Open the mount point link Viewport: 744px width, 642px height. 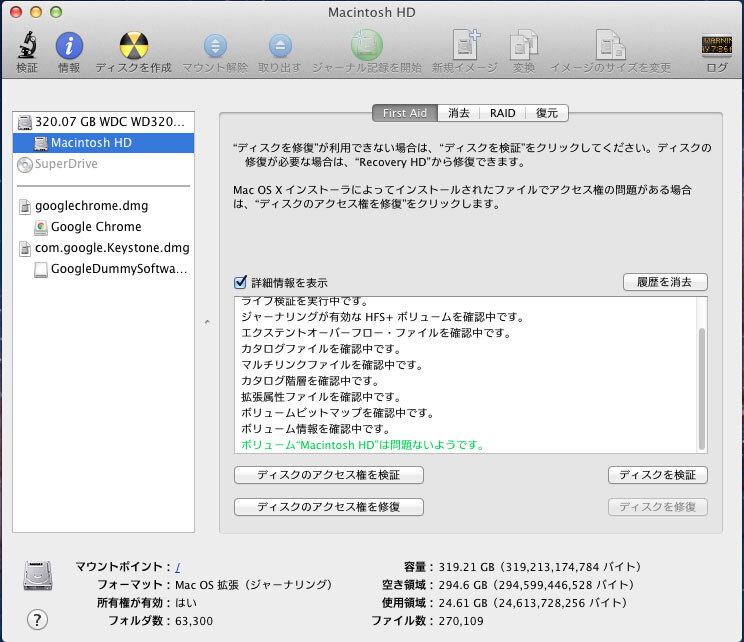(x=178, y=566)
